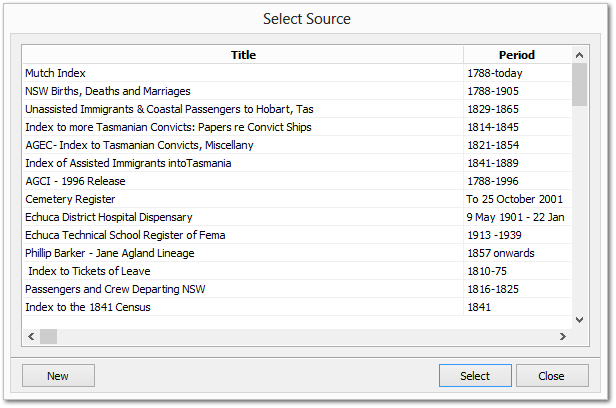Select NSW Births, Deaths and Marriages row

click(x=107, y=91)
